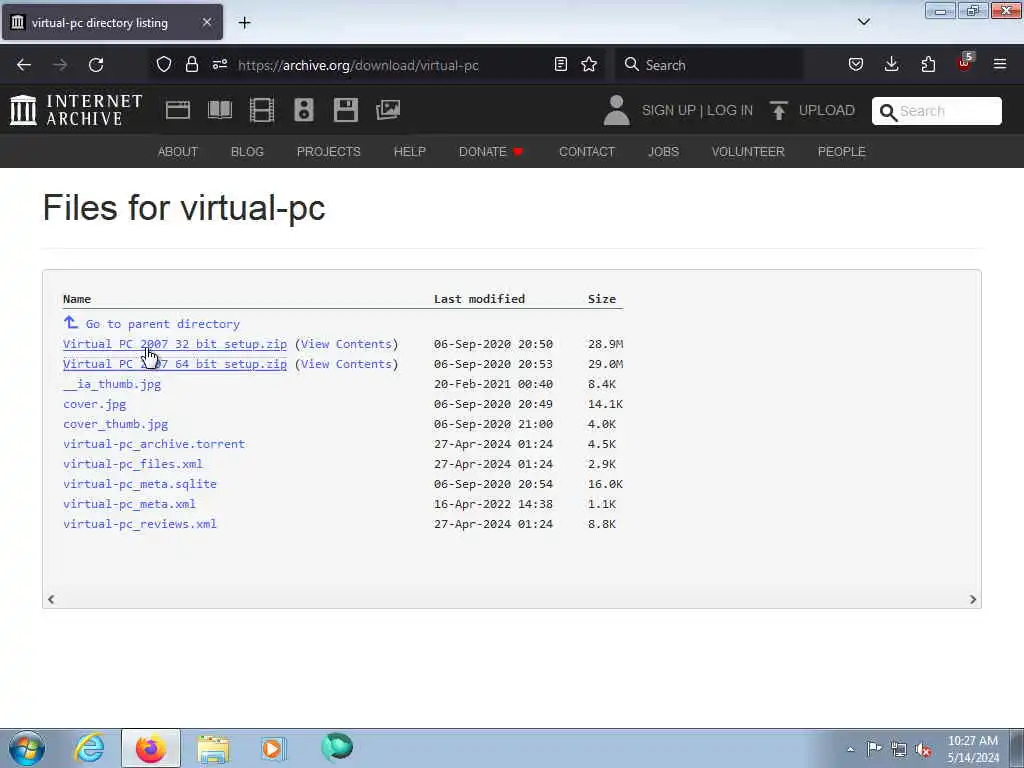Show hidden tray icons arrow
This screenshot has width=1024, height=768.
pyautogui.click(x=850, y=749)
